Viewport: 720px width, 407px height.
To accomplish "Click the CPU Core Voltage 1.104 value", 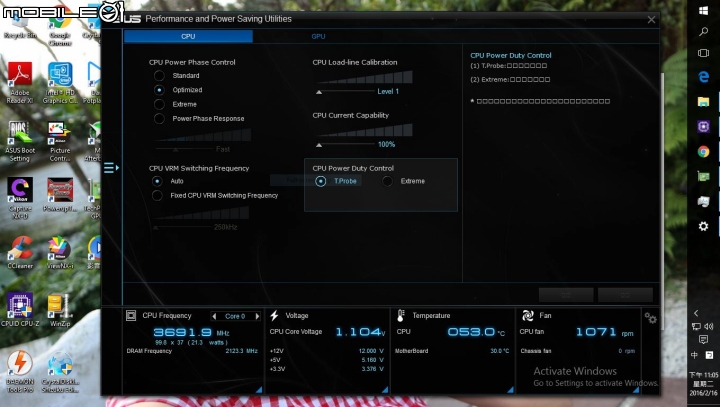I will [x=358, y=332].
